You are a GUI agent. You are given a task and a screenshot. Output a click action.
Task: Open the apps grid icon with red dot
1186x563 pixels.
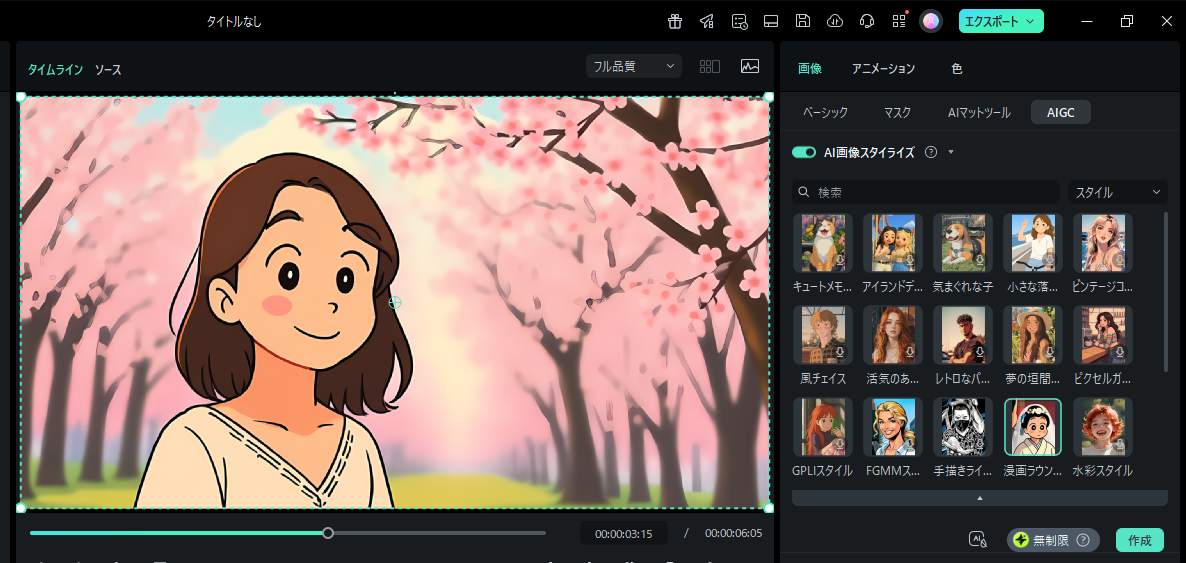tap(899, 21)
